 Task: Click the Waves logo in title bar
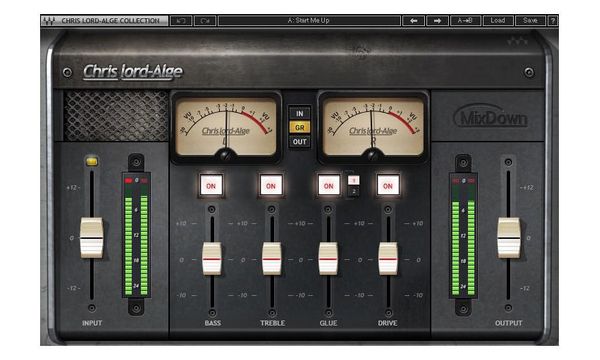49,21
